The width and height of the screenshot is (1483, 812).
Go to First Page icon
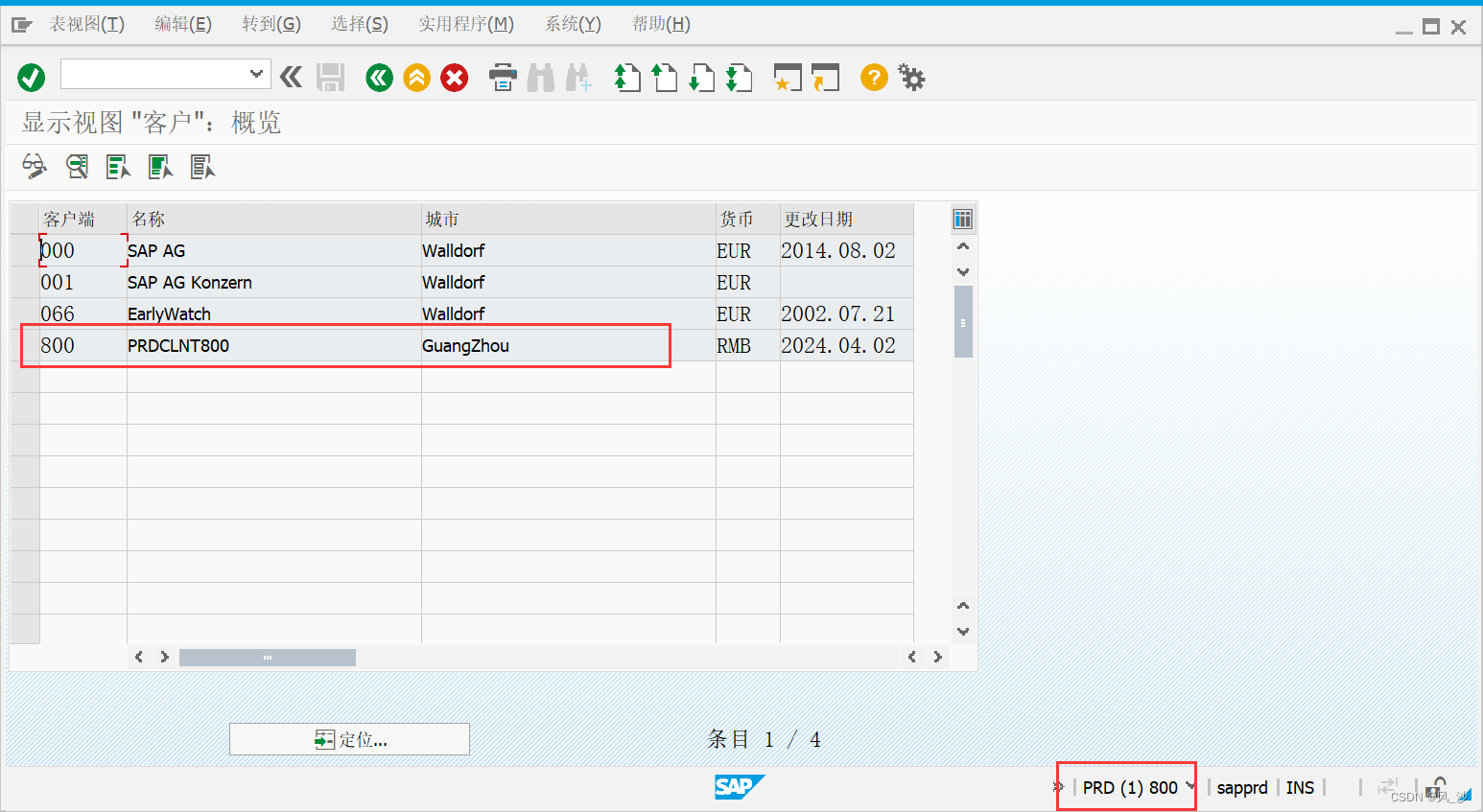[x=627, y=78]
